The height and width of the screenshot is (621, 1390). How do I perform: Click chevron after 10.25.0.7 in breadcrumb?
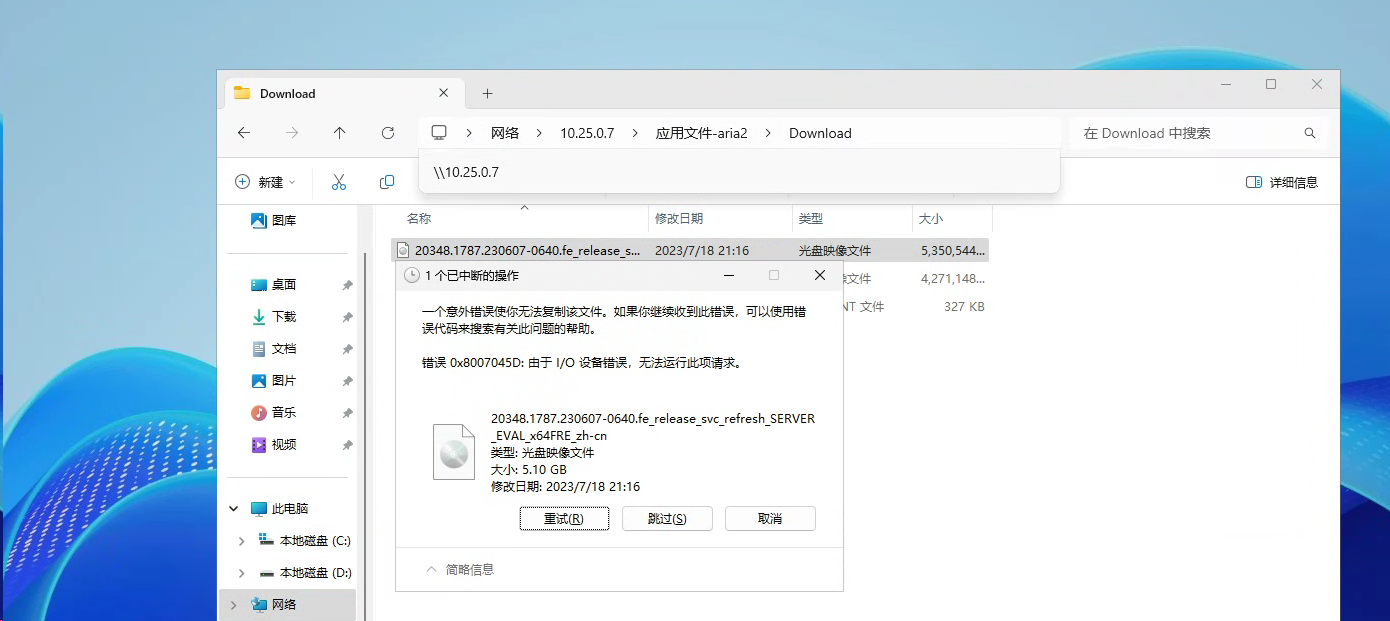(635, 133)
